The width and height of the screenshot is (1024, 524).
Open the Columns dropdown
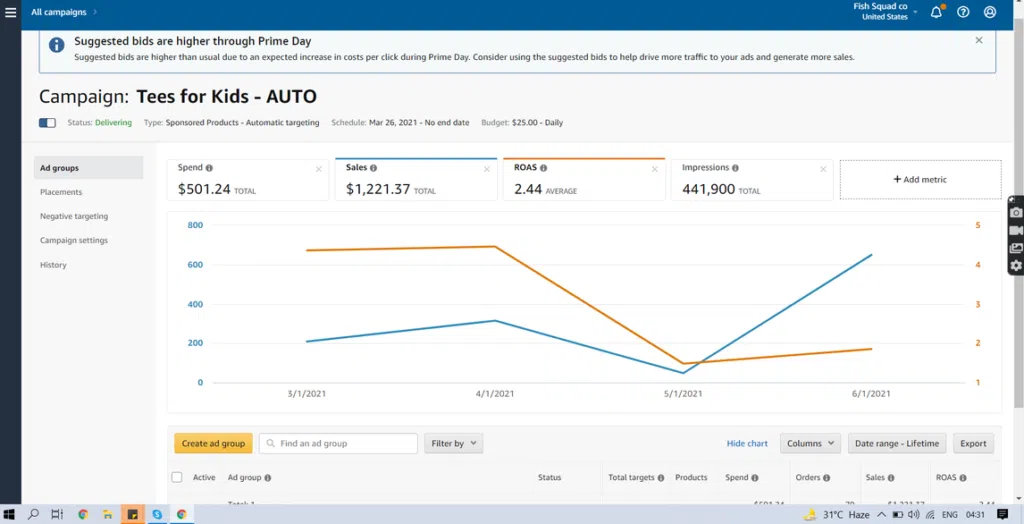810,444
